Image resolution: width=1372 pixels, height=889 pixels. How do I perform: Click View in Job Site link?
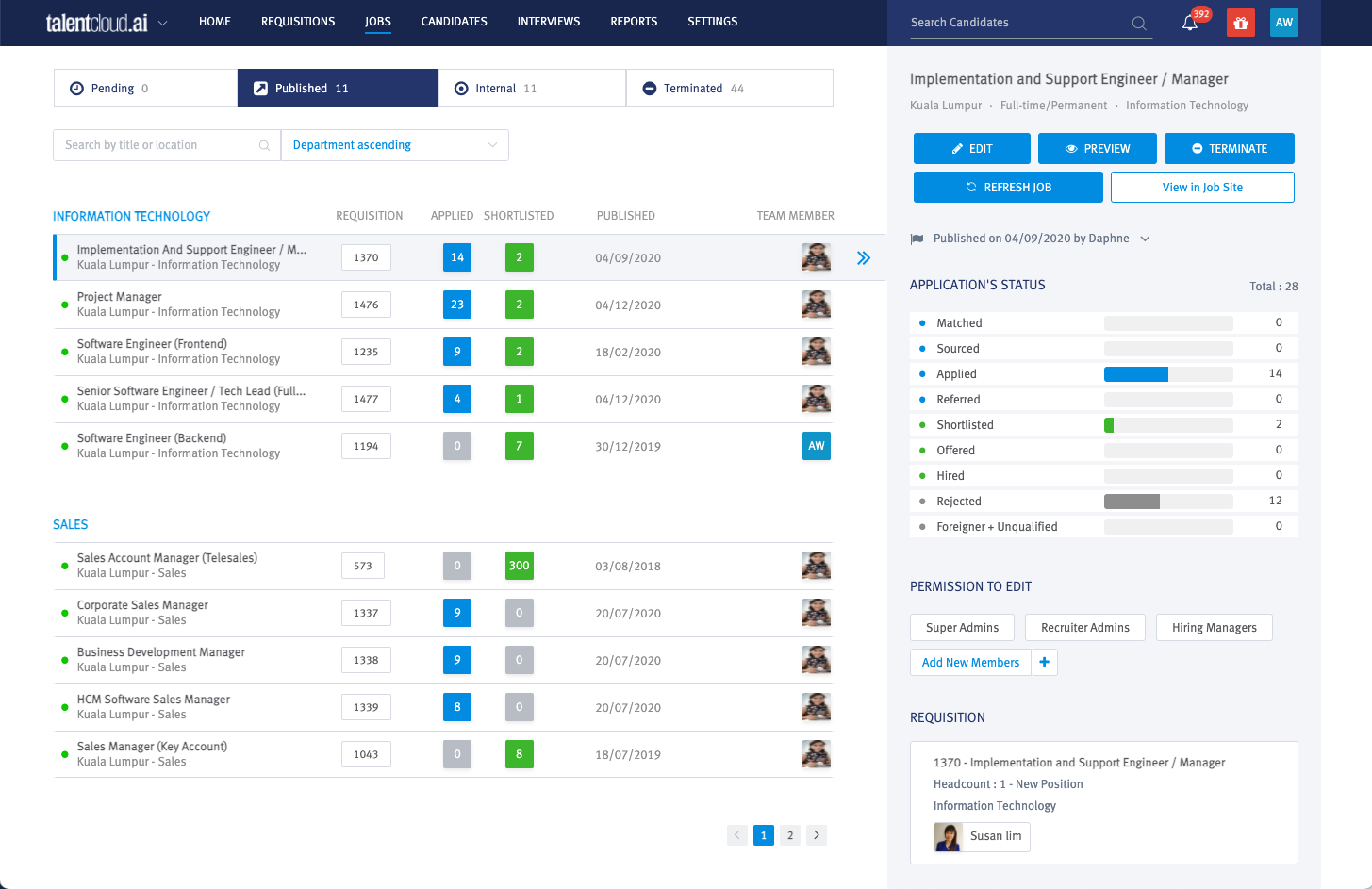(x=1202, y=187)
